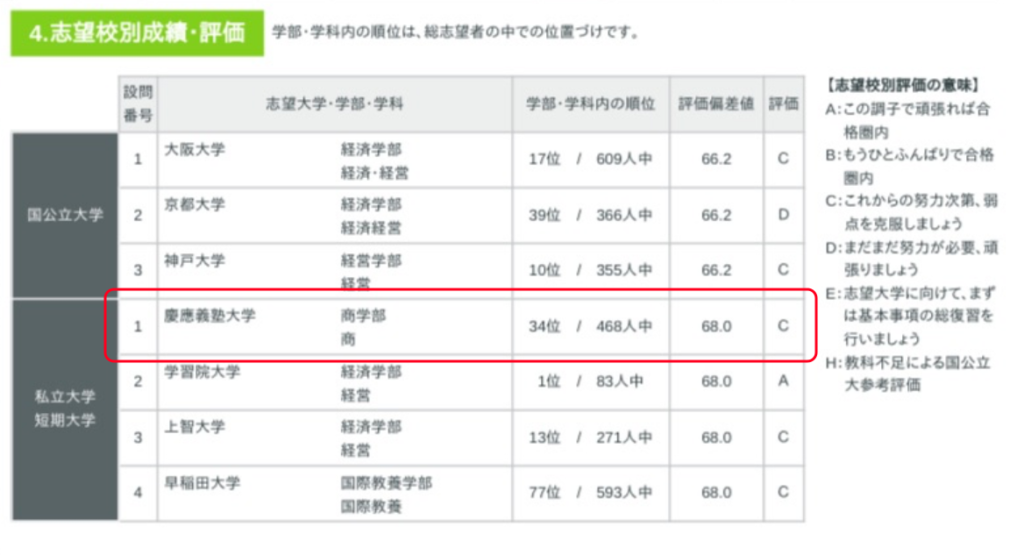Select the 学習院大学 university name
The width and height of the screenshot is (1024, 555).
pyautogui.click(x=203, y=372)
